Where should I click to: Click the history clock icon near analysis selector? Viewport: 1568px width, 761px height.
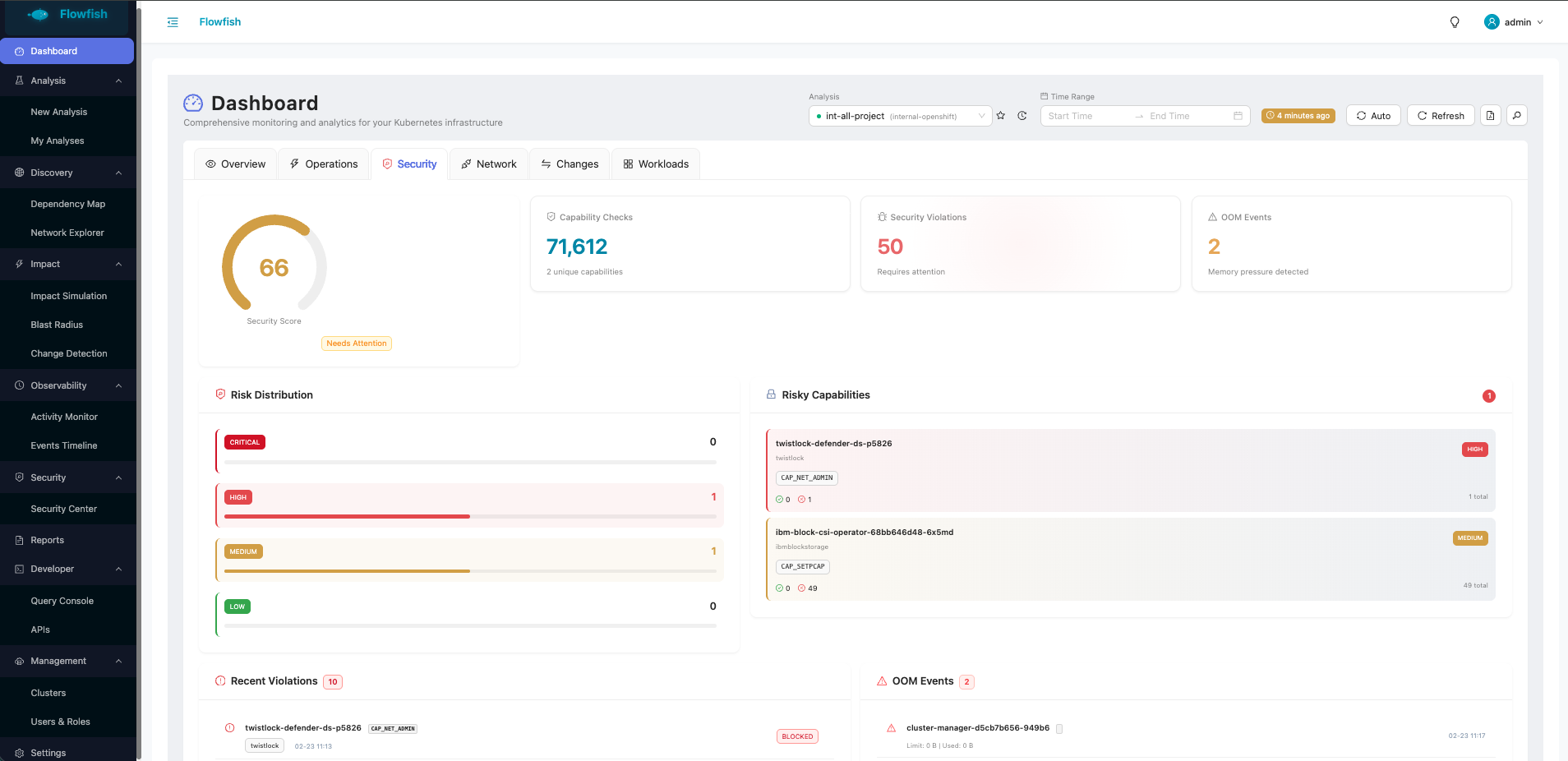pos(1022,116)
